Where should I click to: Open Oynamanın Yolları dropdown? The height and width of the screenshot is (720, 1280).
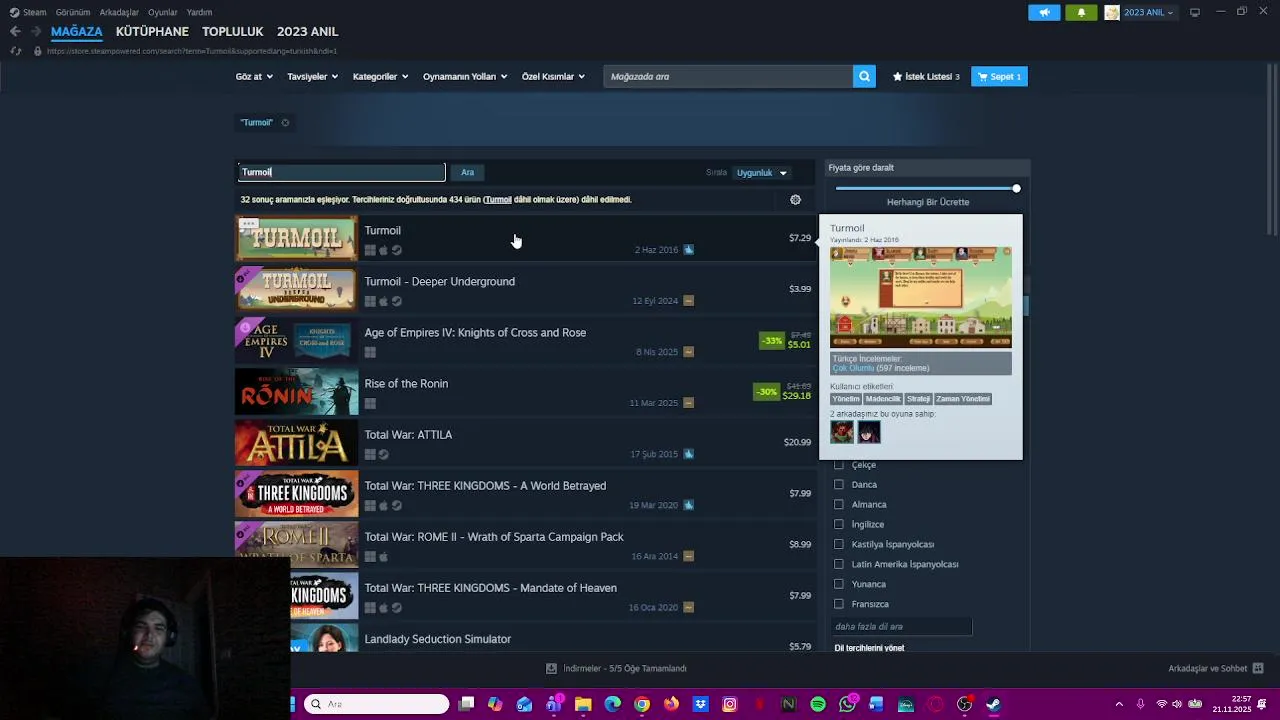pyautogui.click(x=465, y=76)
